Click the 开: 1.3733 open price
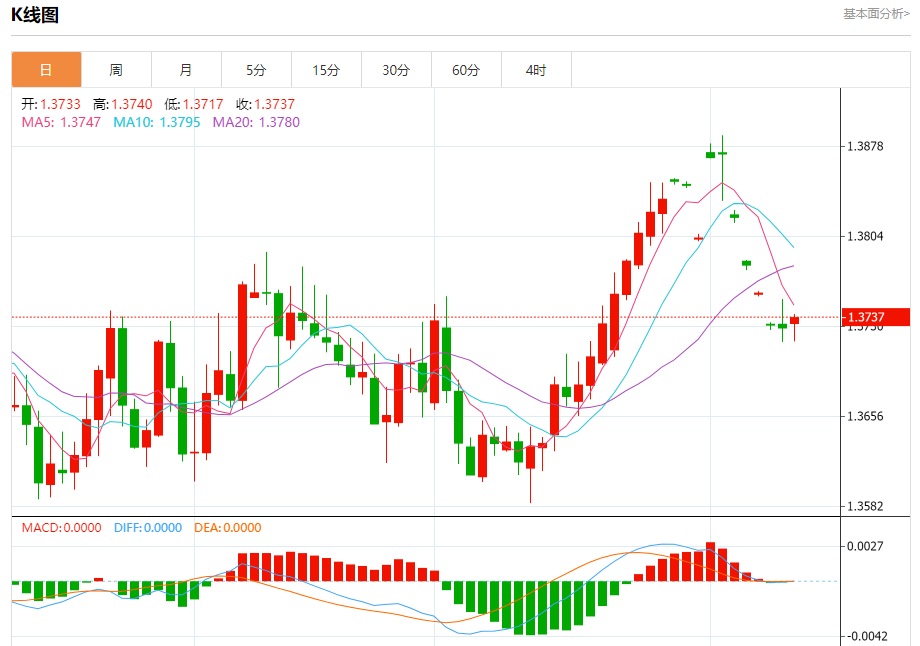 [51, 104]
